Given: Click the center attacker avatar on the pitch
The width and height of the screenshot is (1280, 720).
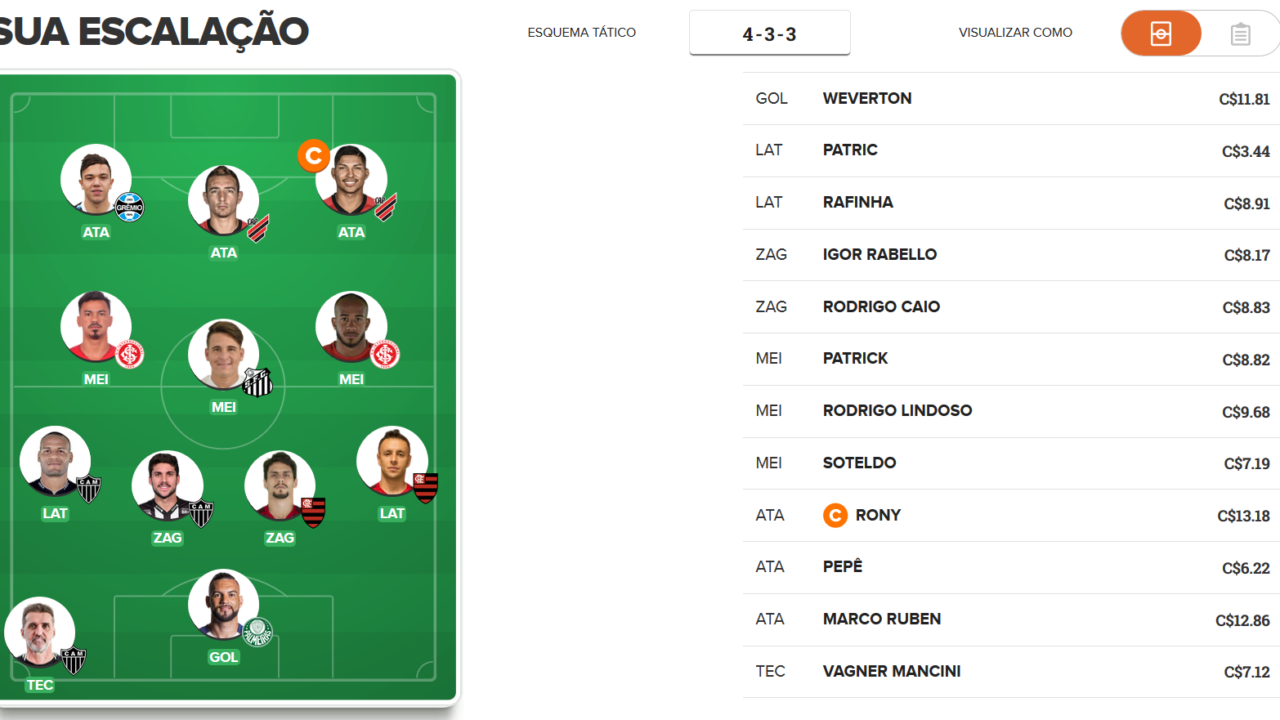Looking at the screenshot, I should click(224, 201).
